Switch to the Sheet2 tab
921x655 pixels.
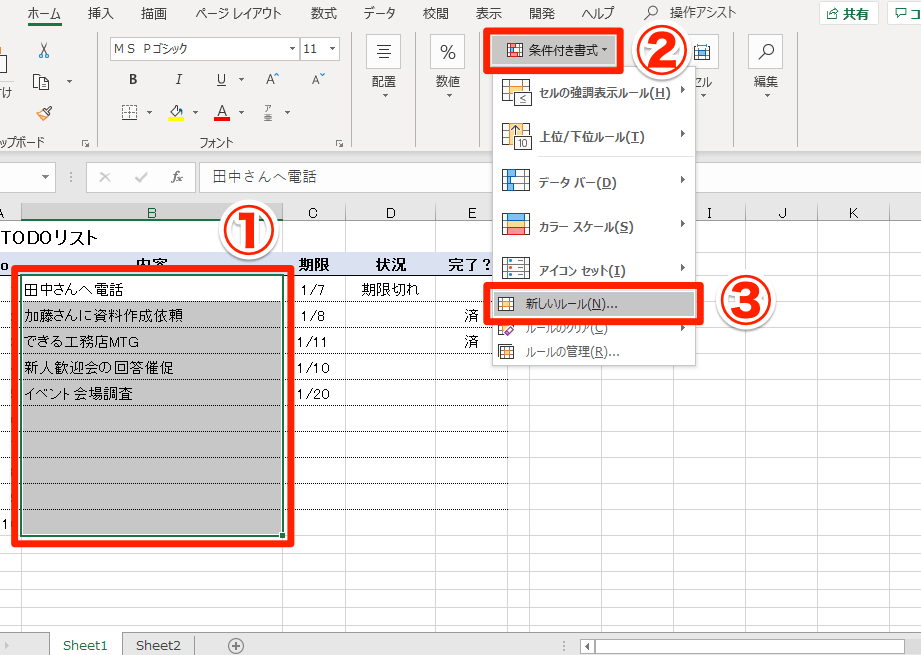(x=158, y=645)
